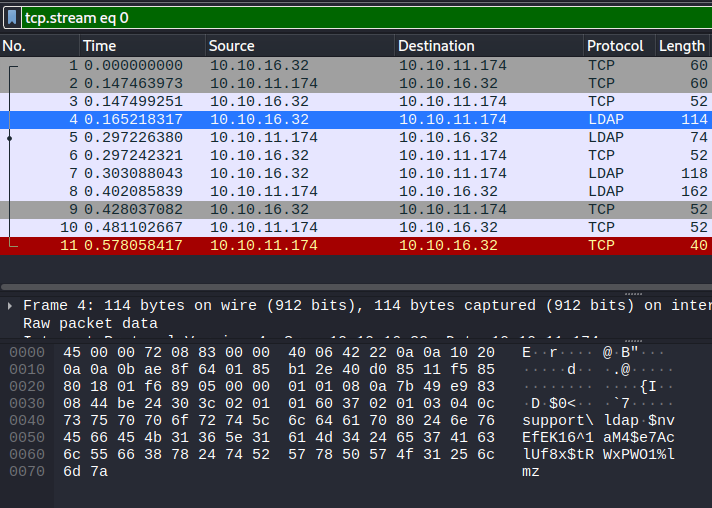Select packet 3 at time 0.147499251
Screen dimensions: 712x508
pyautogui.click(x=356, y=102)
